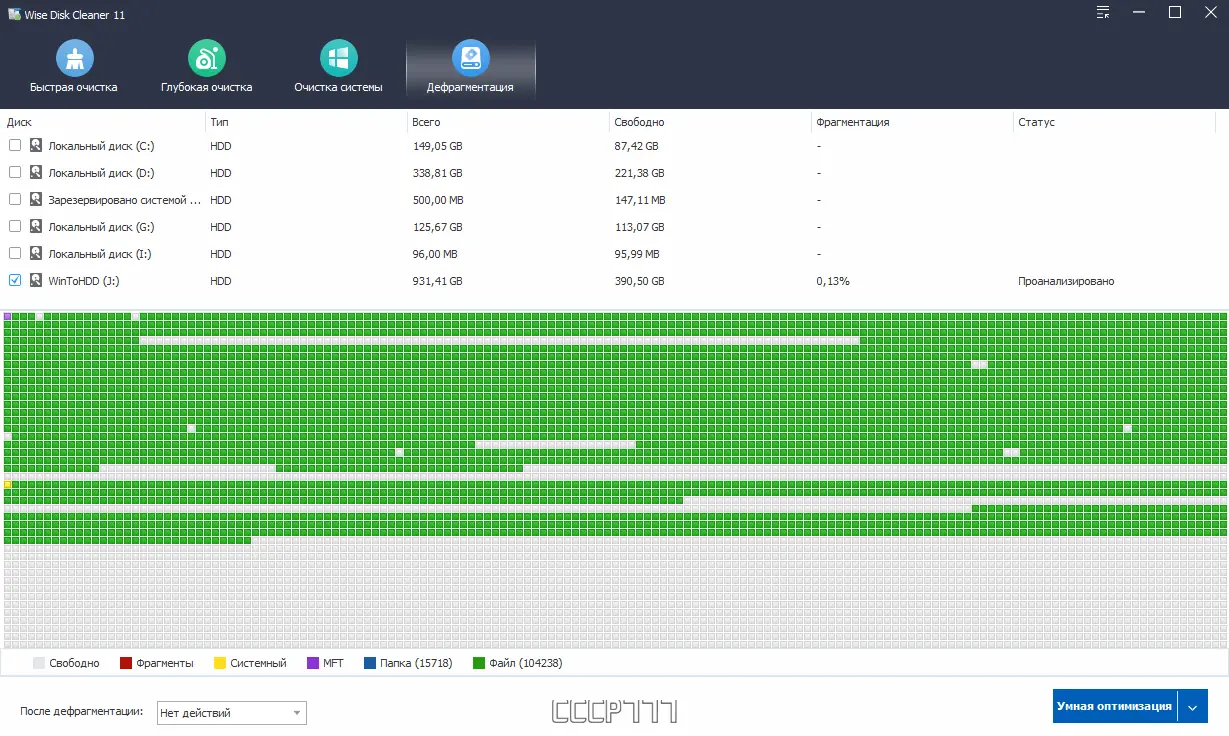Click the Wise Disk Cleaner title bar logo
Viewport: 1229px width, 736px height.
pyautogui.click(x=14, y=14)
